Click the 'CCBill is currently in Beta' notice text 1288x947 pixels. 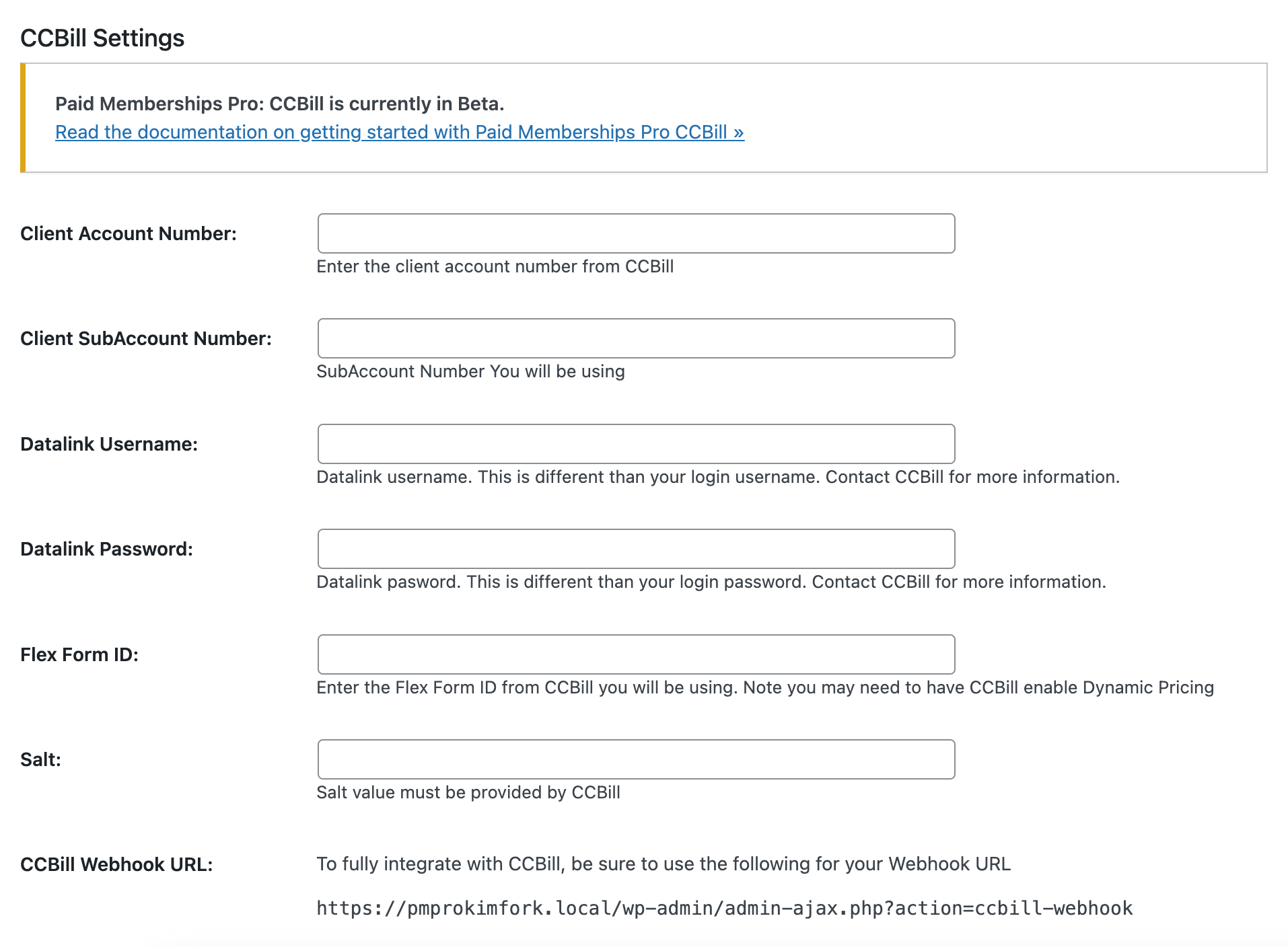pos(279,104)
